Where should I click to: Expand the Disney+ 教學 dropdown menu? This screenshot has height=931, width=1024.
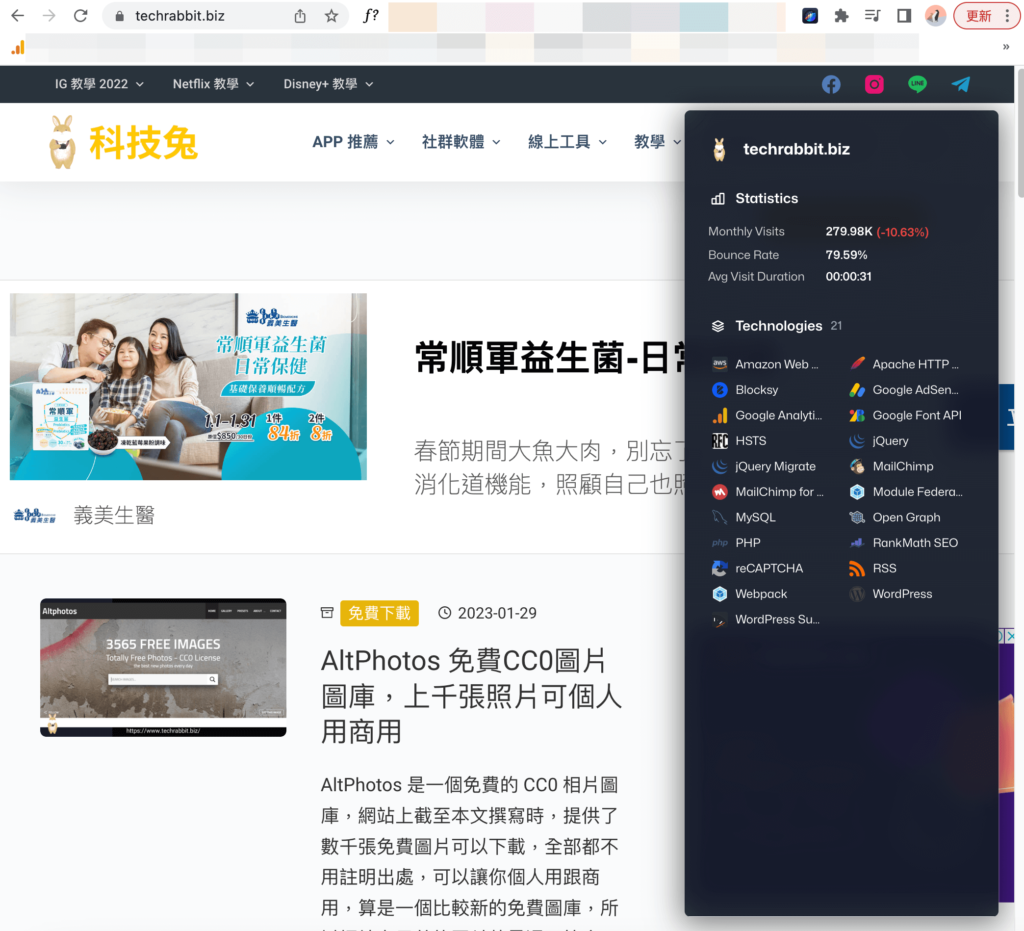[x=328, y=84]
